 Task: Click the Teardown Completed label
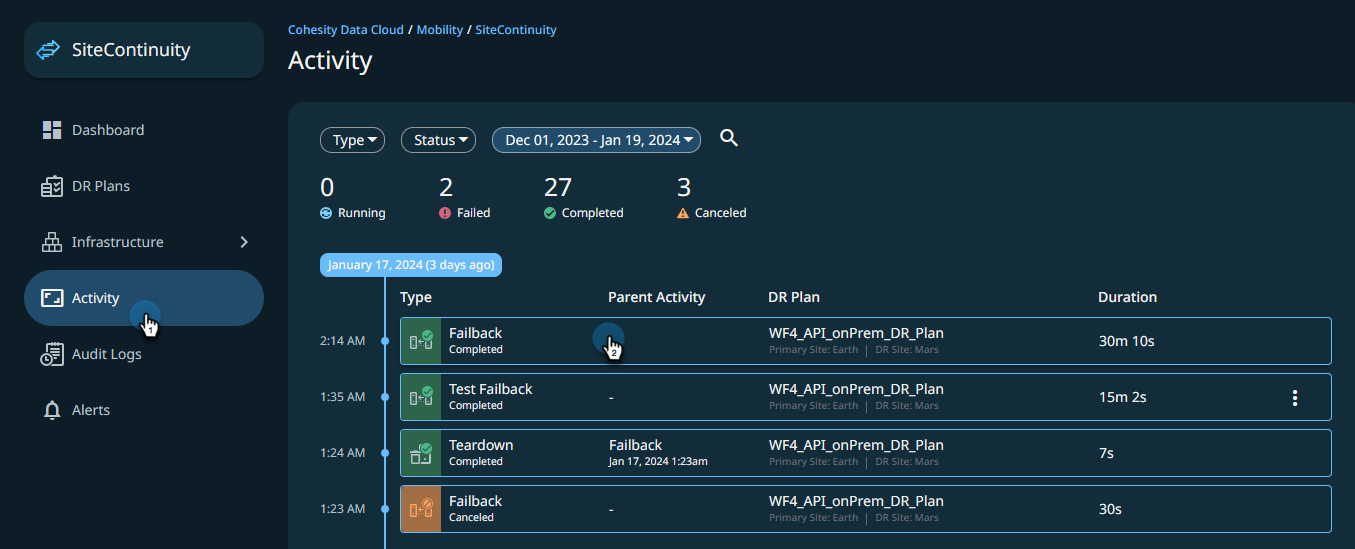click(x=476, y=462)
